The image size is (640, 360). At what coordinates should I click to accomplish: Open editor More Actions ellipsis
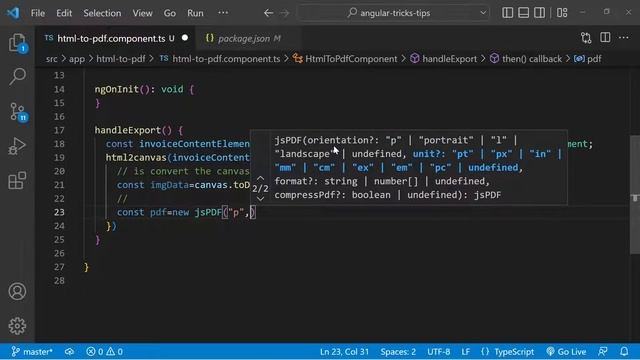(624, 38)
